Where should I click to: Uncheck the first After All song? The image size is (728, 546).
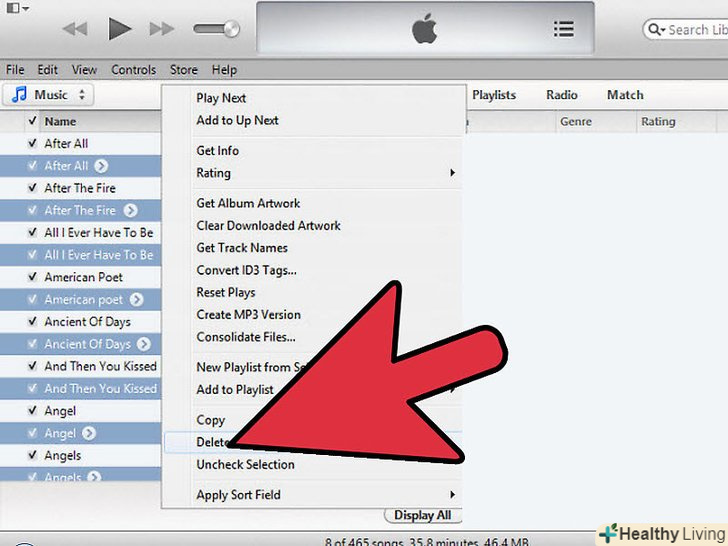(32, 143)
